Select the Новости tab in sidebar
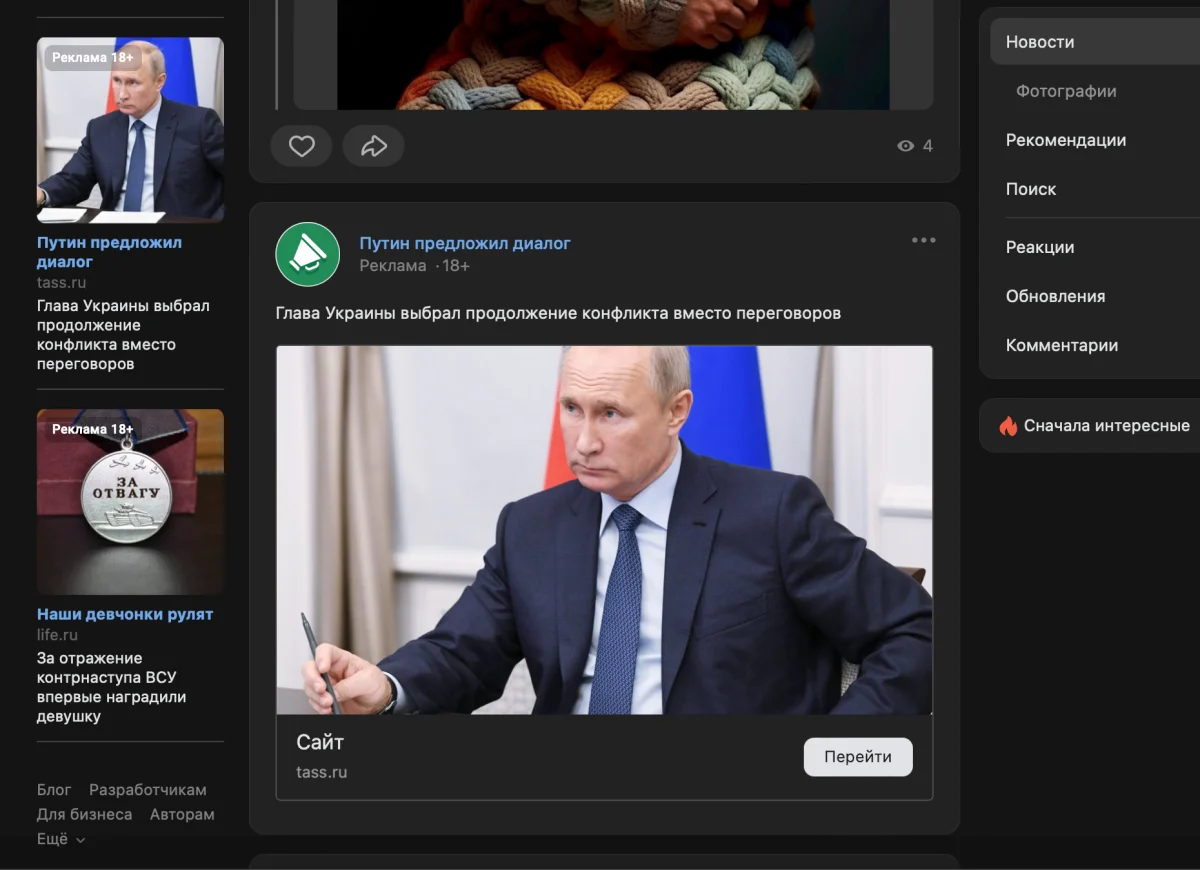The width and height of the screenshot is (1200, 870). [1040, 42]
